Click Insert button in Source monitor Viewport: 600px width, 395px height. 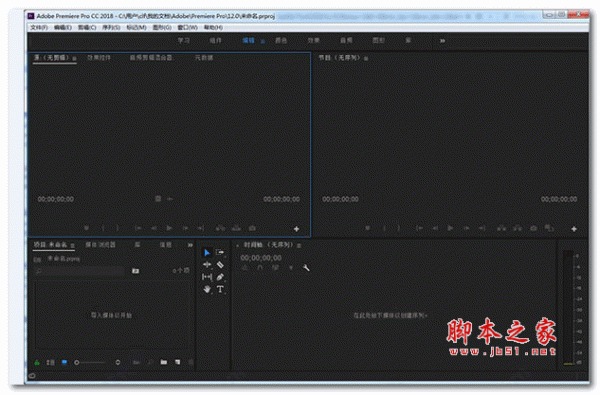pyautogui.click(x=220, y=228)
